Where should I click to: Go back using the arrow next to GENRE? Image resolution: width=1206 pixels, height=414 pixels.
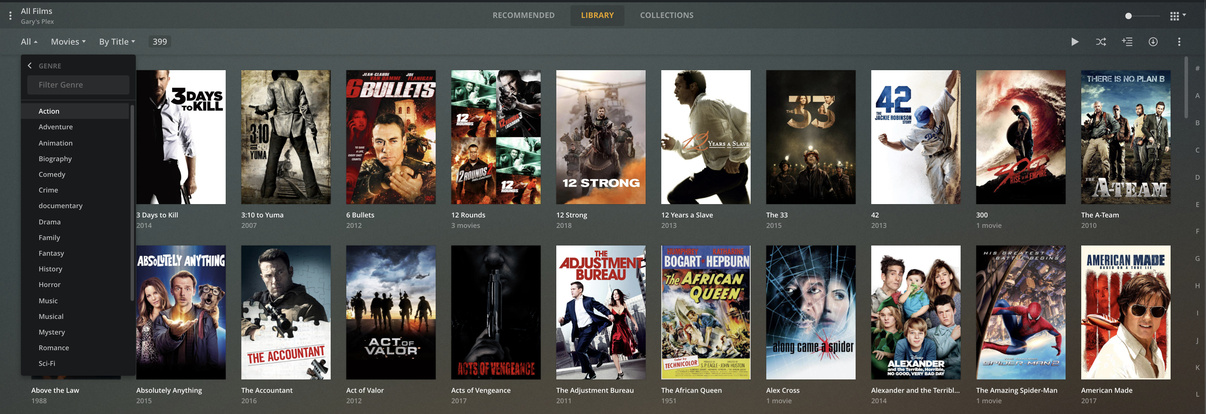click(30, 66)
